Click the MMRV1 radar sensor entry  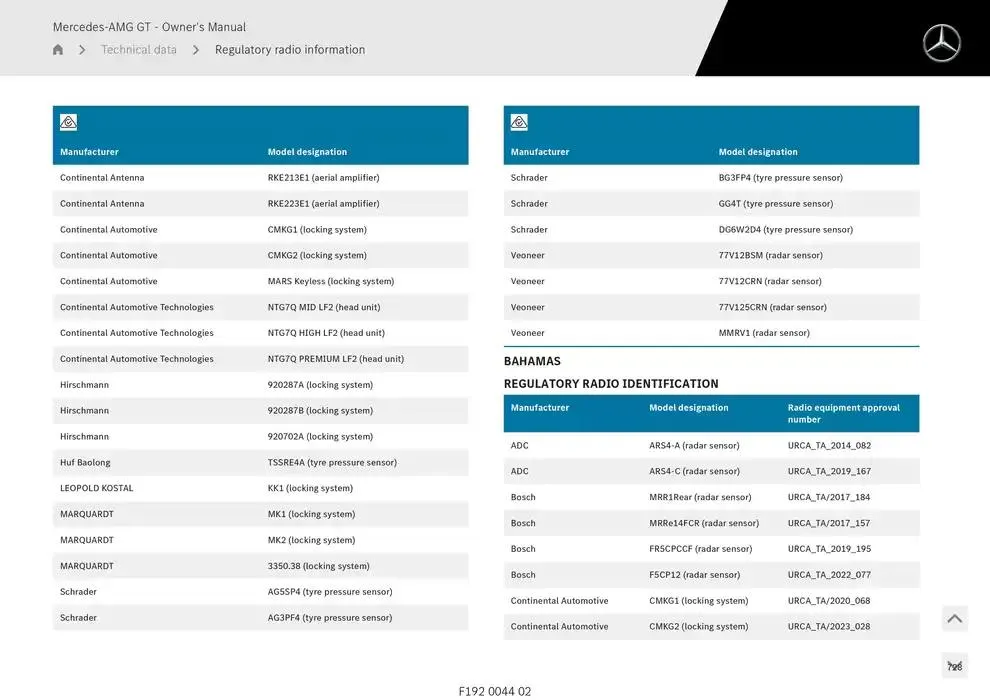(764, 333)
